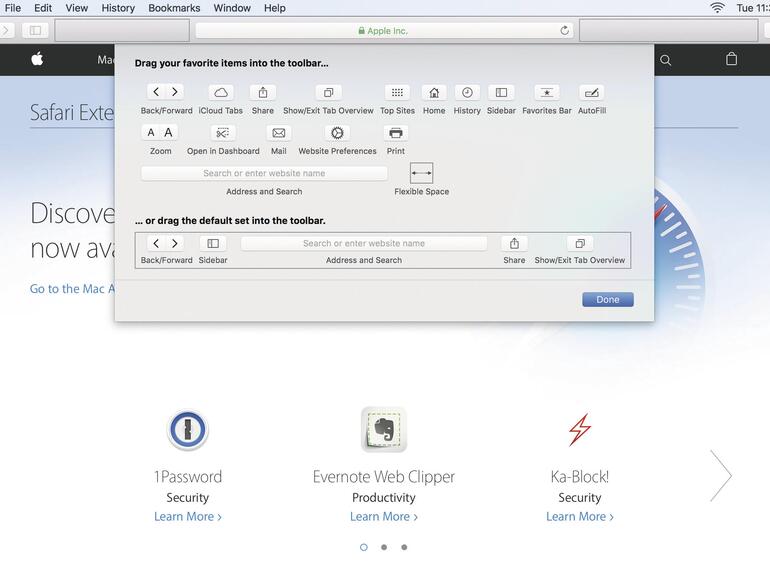The height and width of the screenshot is (578, 770).
Task: Click the iCloud Tabs cloud icon
Action: click(x=221, y=92)
